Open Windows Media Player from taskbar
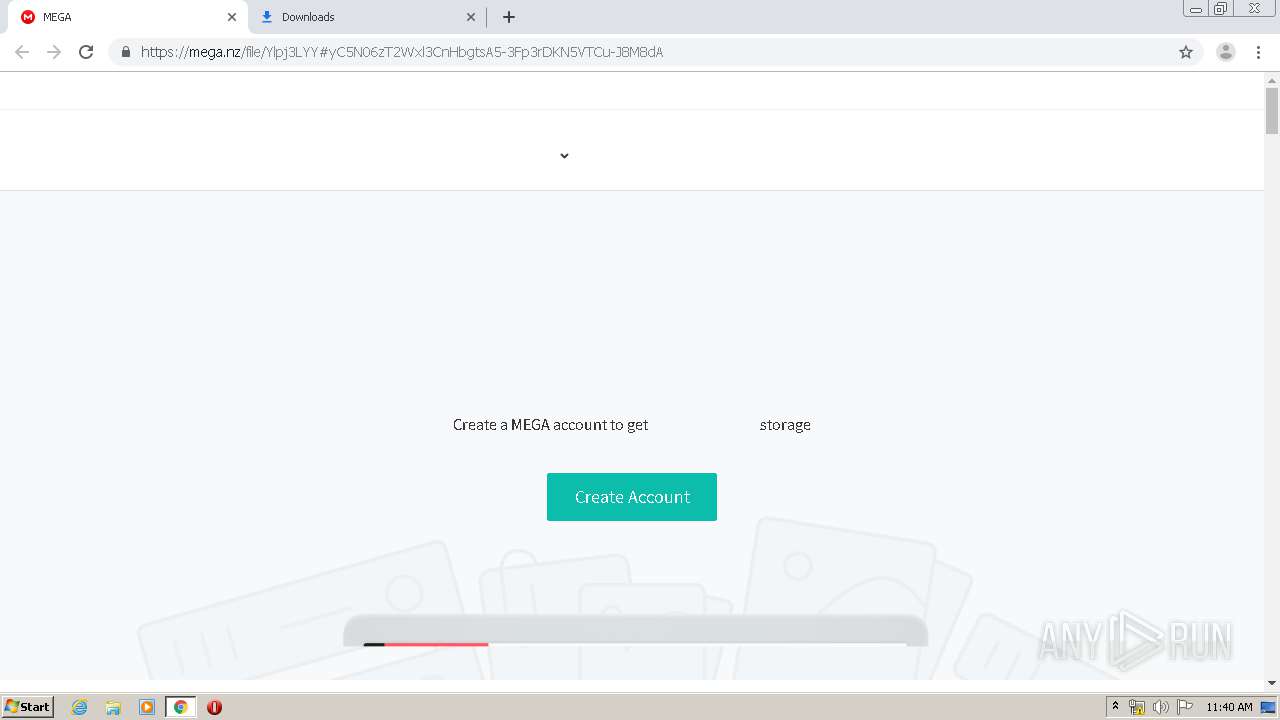Viewport: 1280px width, 720px height. click(x=147, y=707)
